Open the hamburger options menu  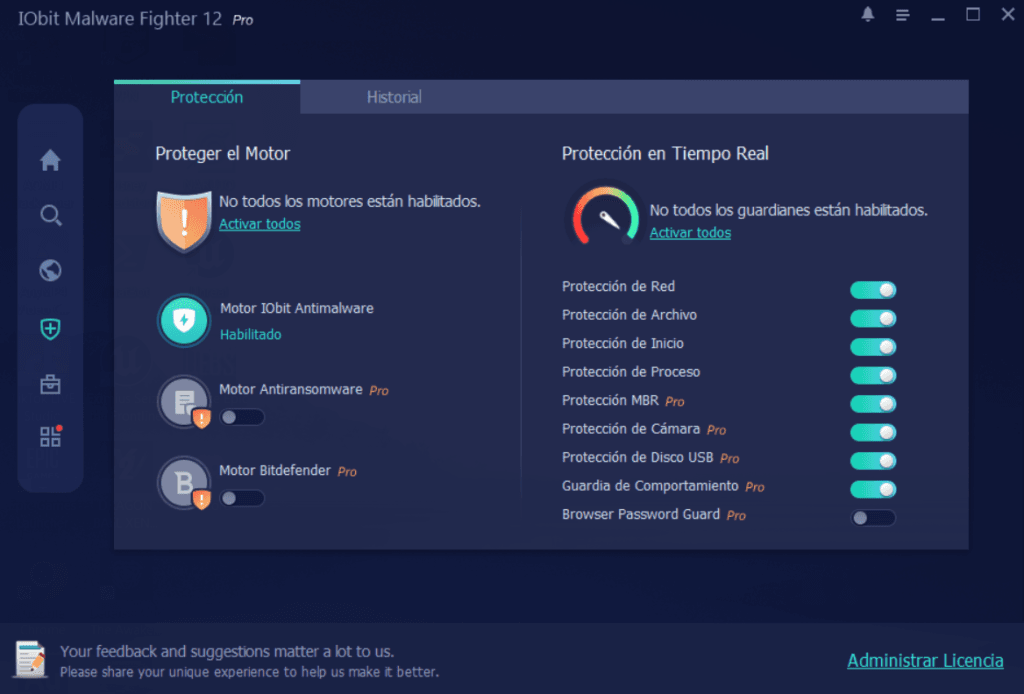point(903,15)
